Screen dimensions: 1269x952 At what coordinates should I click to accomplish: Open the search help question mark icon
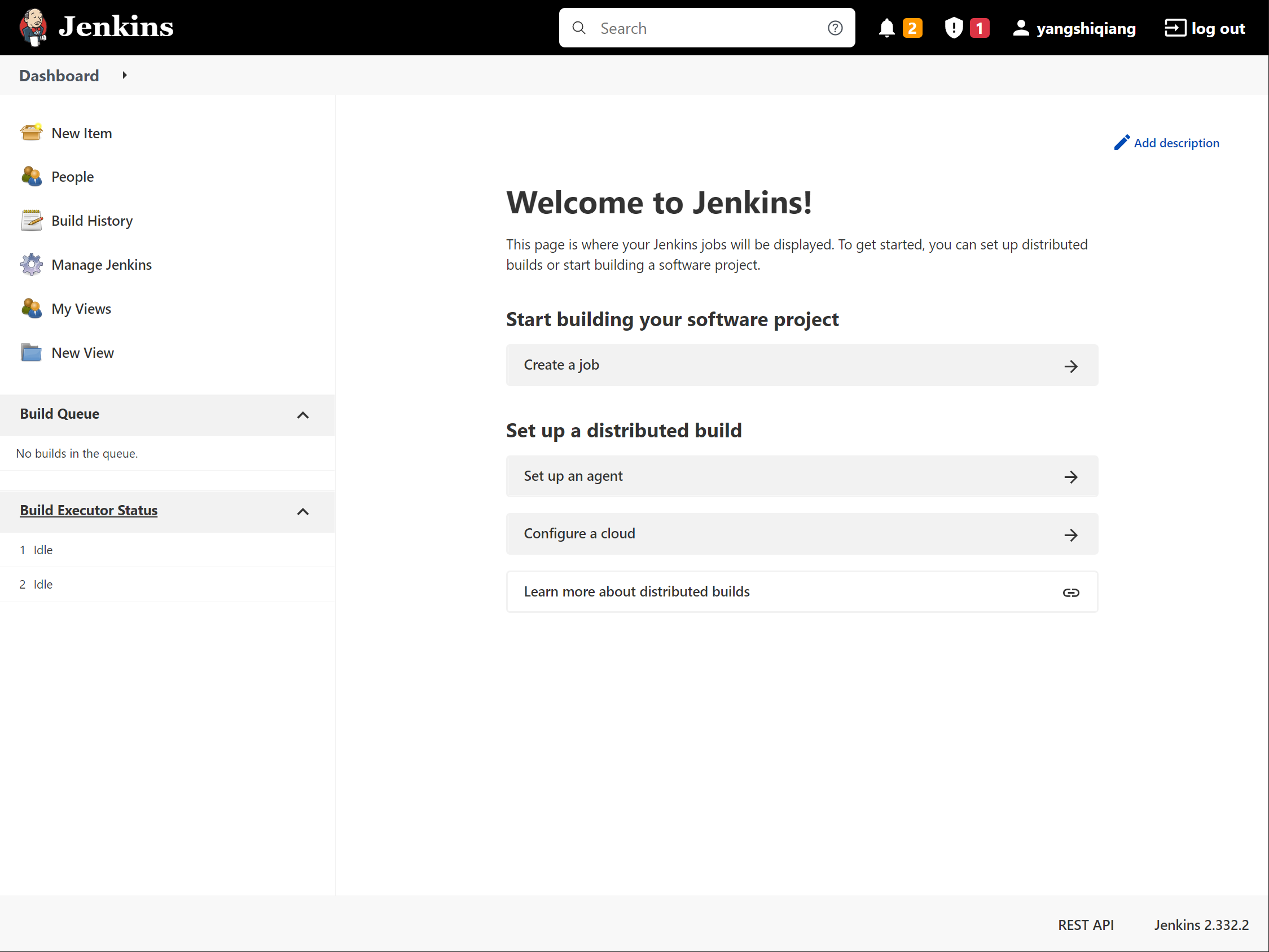(x=835, y=28)
